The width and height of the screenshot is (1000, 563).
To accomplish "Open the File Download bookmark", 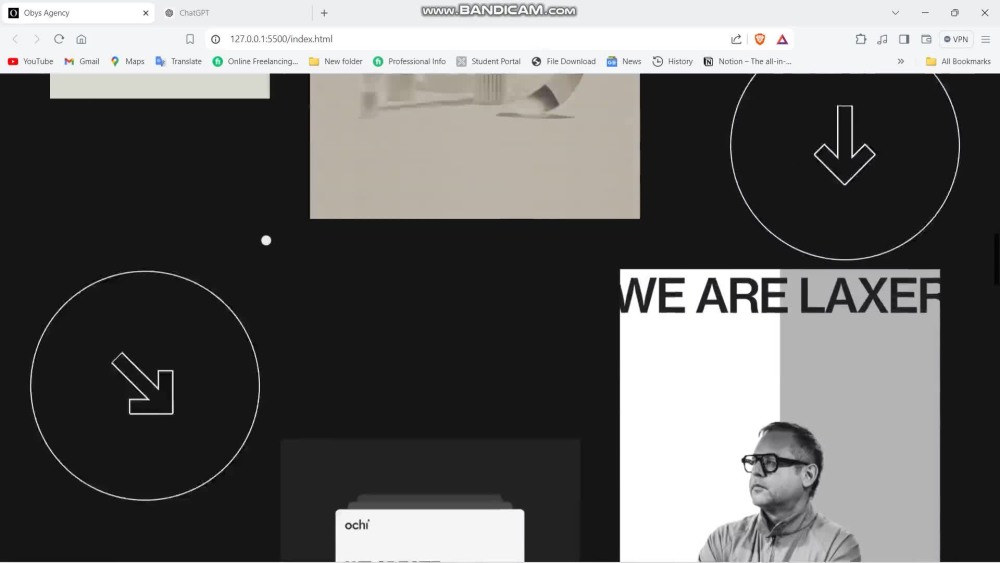I will [x=564, y=61].
